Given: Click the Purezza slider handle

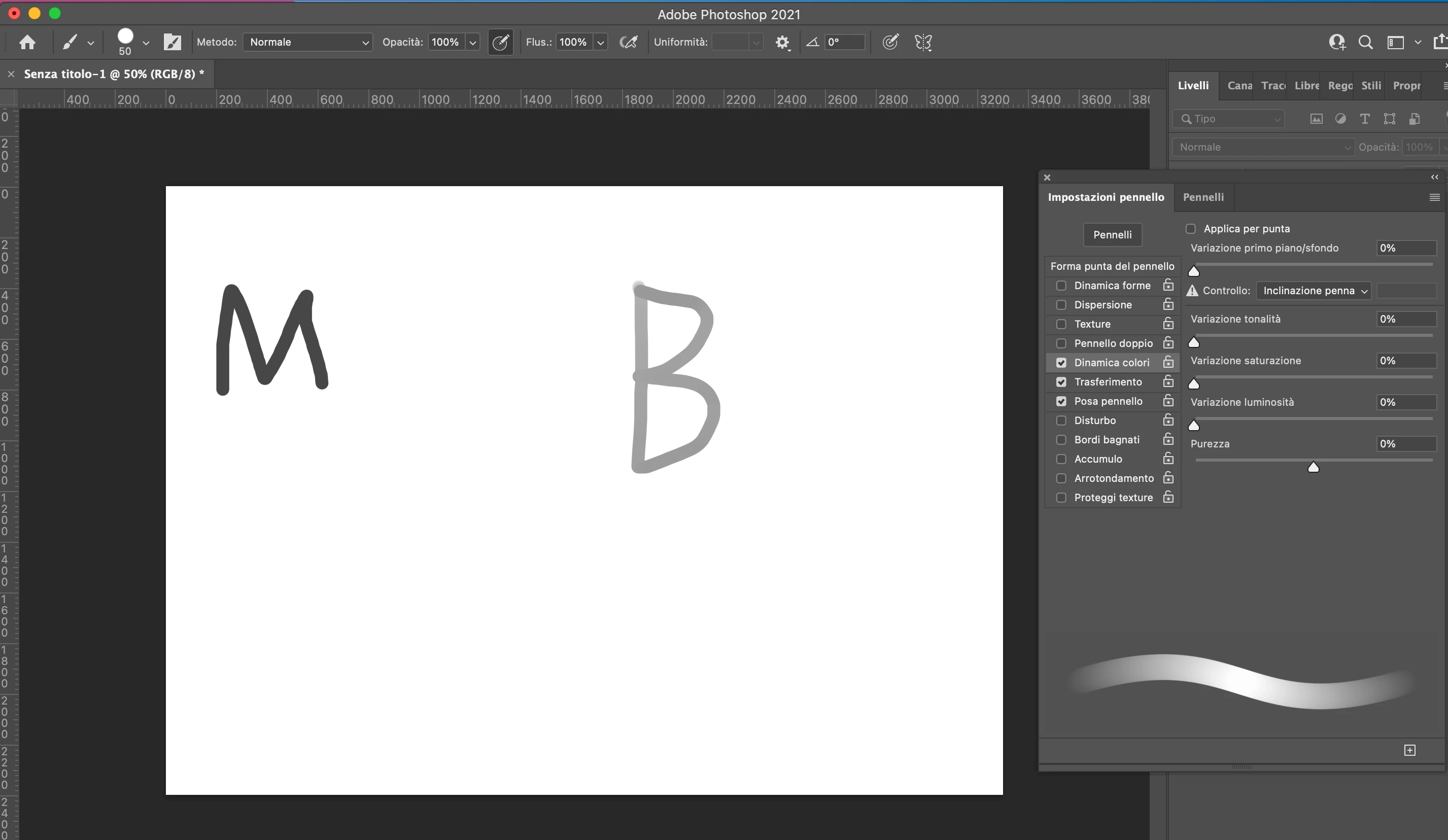Looking at the screenshot, I should click(x=1313, y=467).
